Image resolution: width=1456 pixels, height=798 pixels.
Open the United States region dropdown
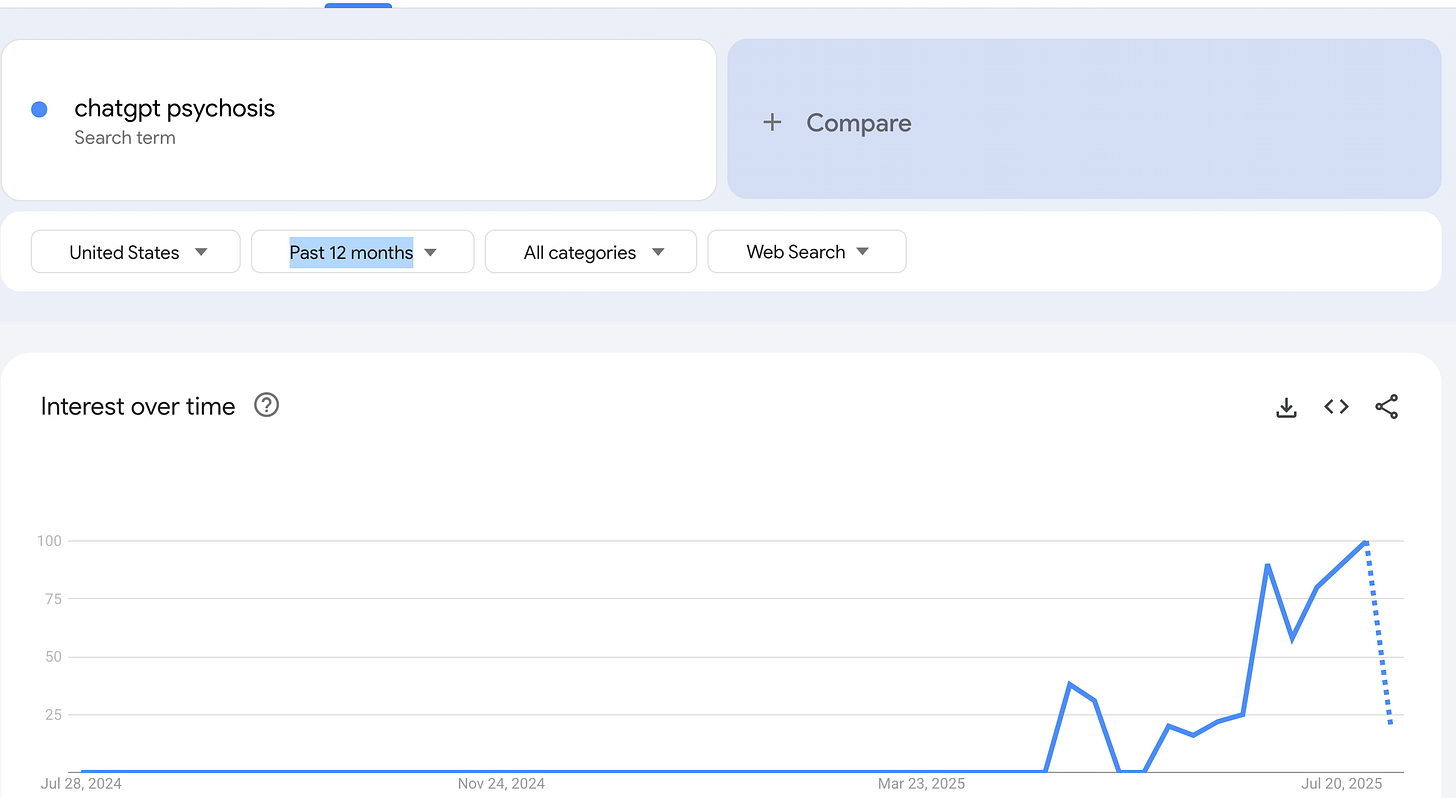[x=136, y=251]
